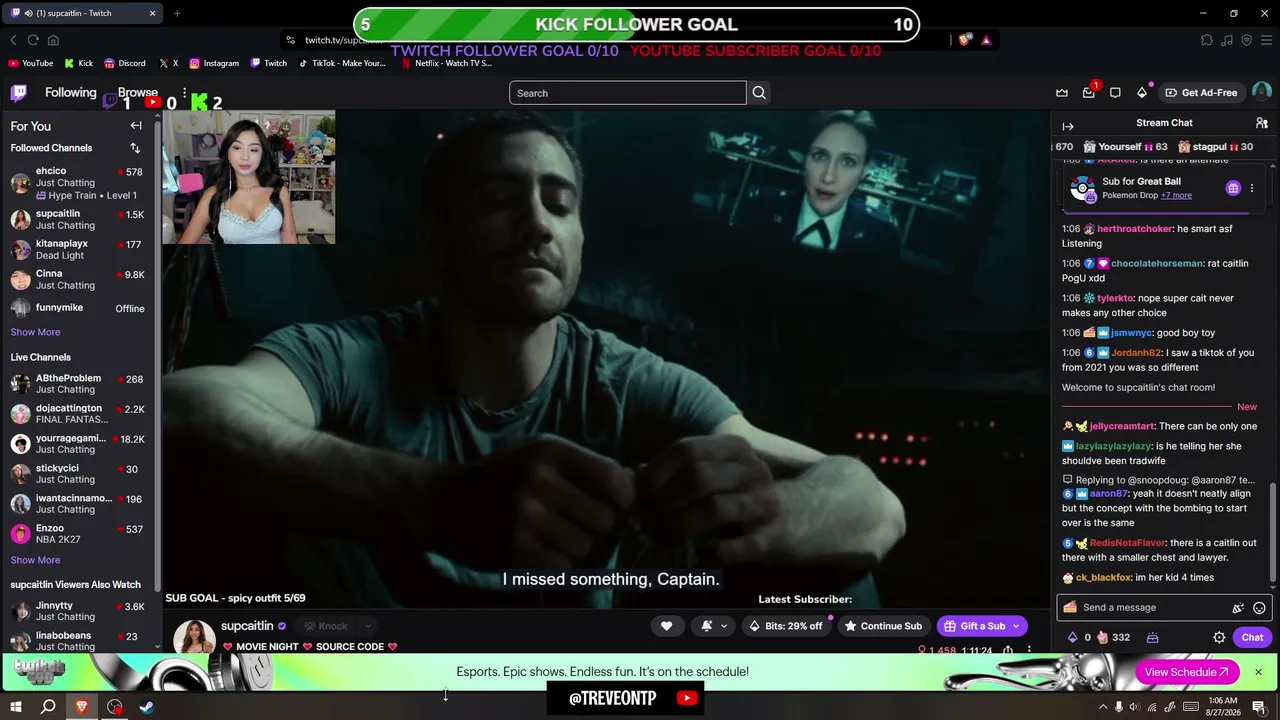Viewport: 1280px width, 720px height.
Task: Open the emote picker in chat
Action: (x=1259, y=608)
